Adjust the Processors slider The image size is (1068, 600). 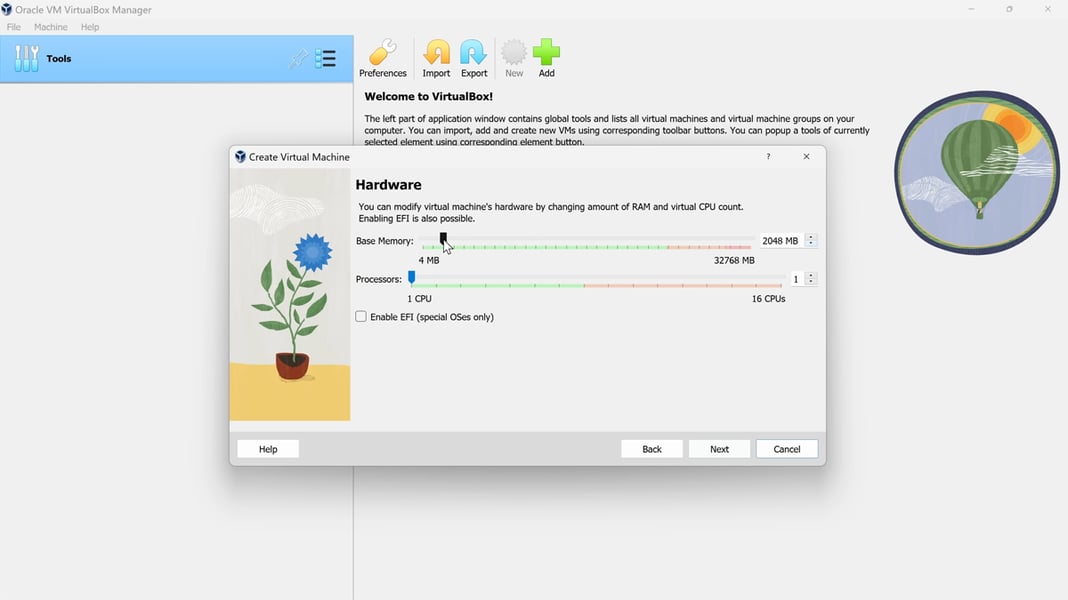point(410,277)
